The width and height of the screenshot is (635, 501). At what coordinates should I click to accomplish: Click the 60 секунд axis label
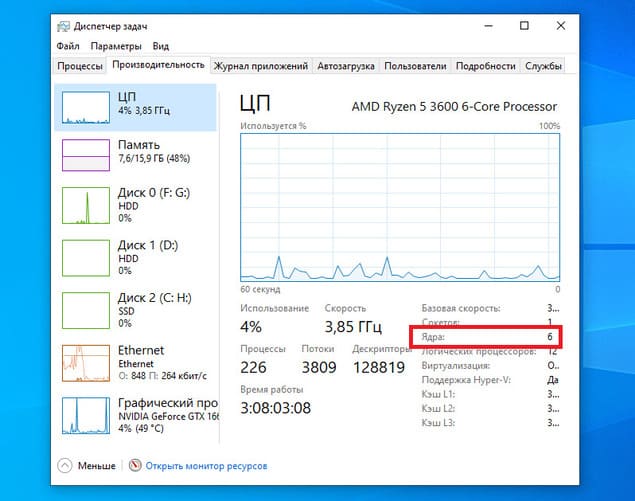(x=260, y=289)
